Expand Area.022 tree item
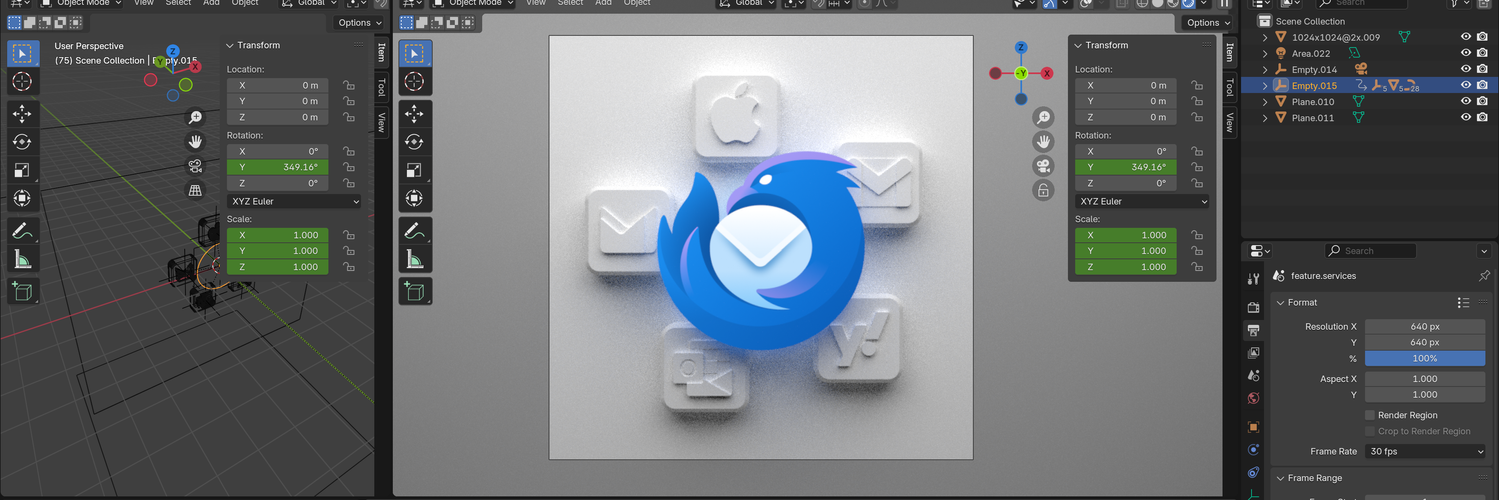The width and height of the screenshot is (1499, 500). click(1265, 53)
